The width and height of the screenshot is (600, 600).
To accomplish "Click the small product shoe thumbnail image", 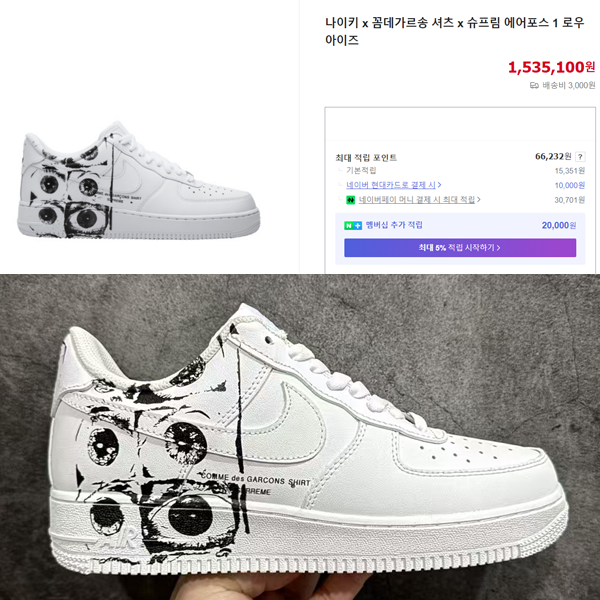I will click(139, 180).
